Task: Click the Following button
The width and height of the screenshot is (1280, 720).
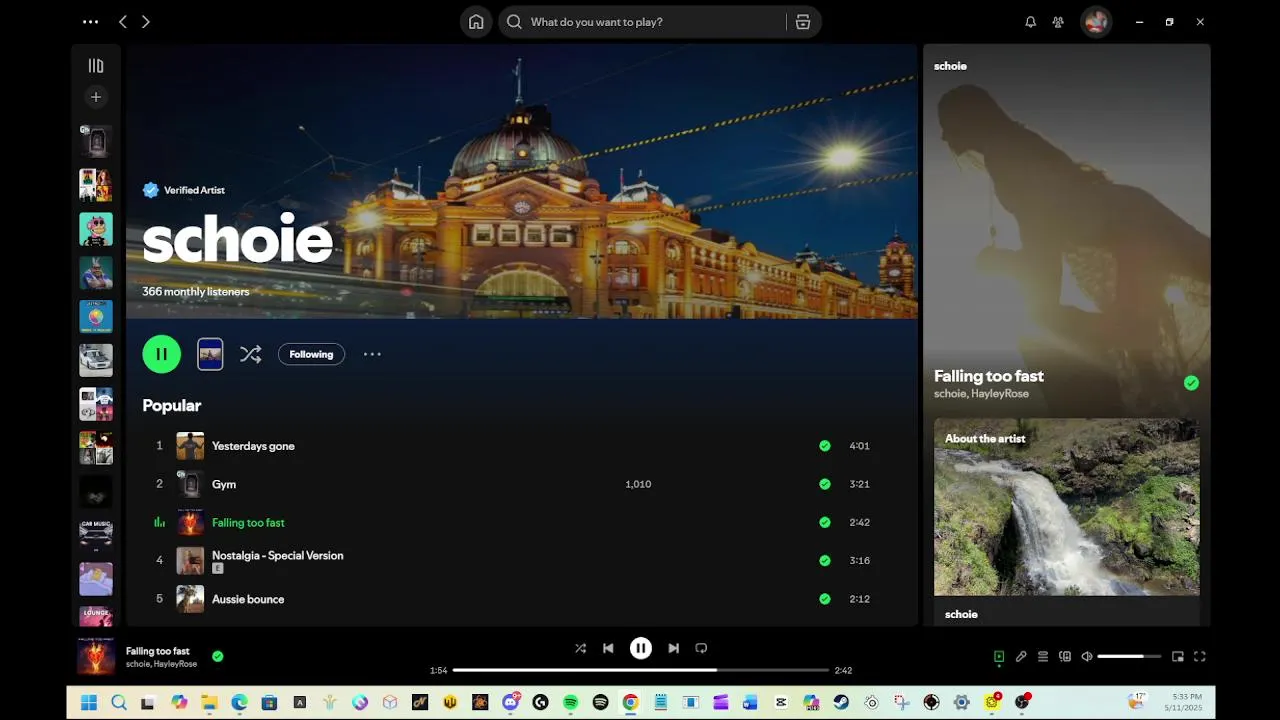Action: pyautogui.click(x=311, y=354)
